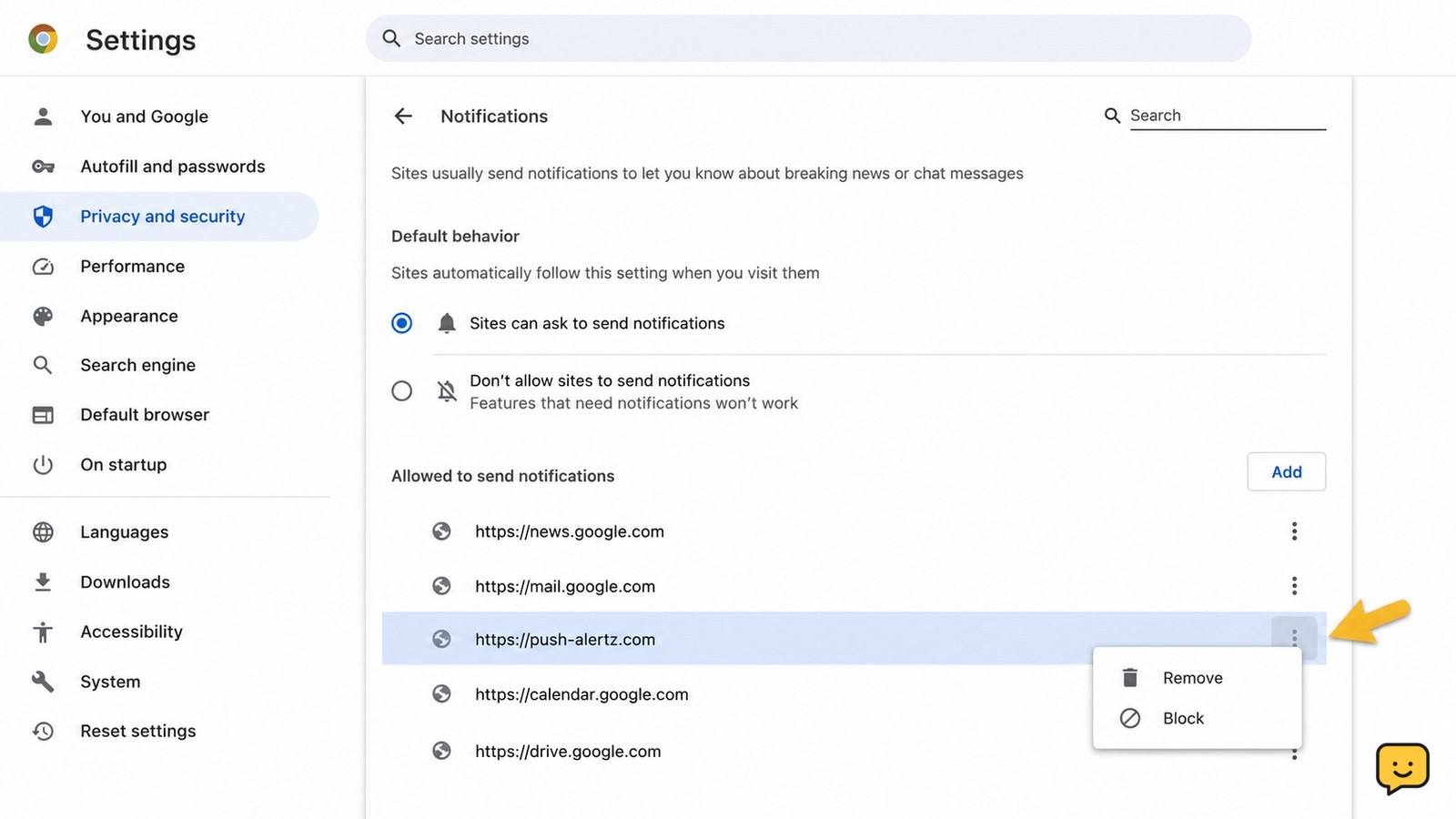Click the history icon for Reset settings
Viewport: 1456px width, 819px height.
[x=43, y=731]
